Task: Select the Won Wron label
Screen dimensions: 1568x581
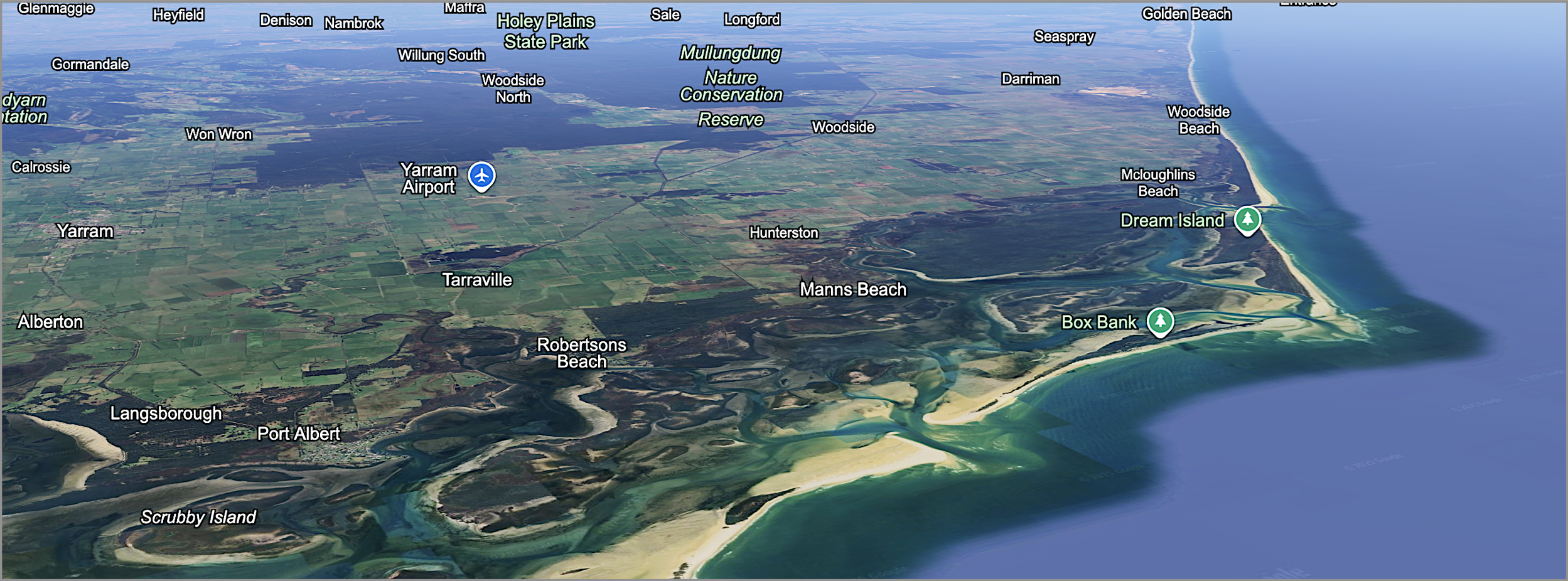Action: 218,134
